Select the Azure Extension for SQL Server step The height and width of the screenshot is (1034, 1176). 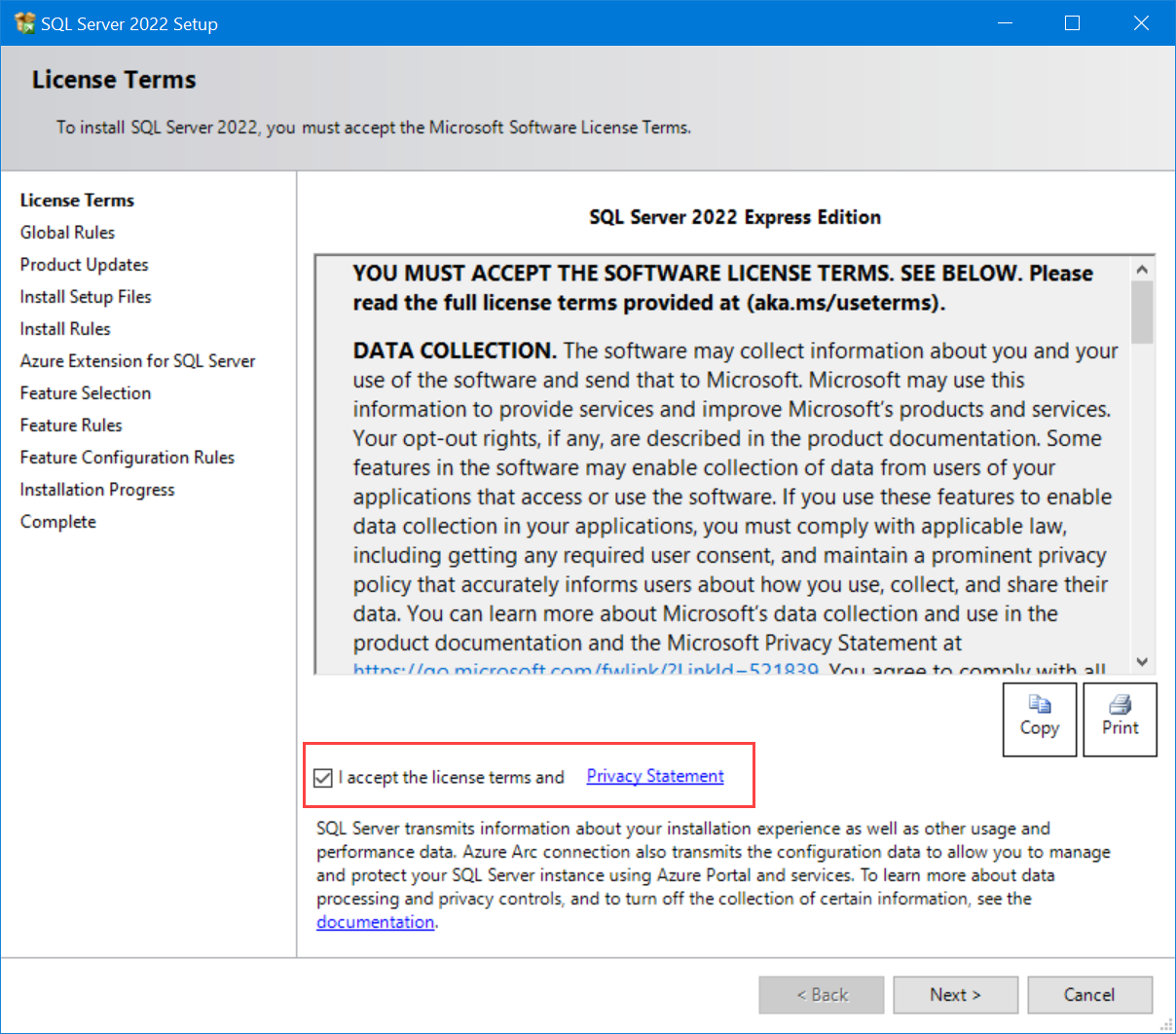(137, 360)
